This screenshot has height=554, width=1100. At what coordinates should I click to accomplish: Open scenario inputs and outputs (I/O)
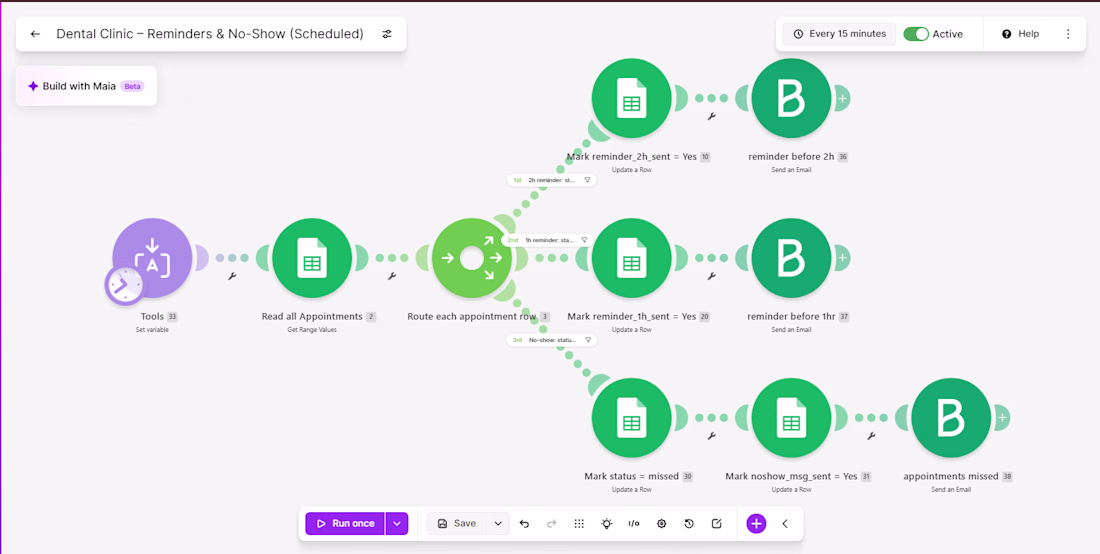point(633,523)
